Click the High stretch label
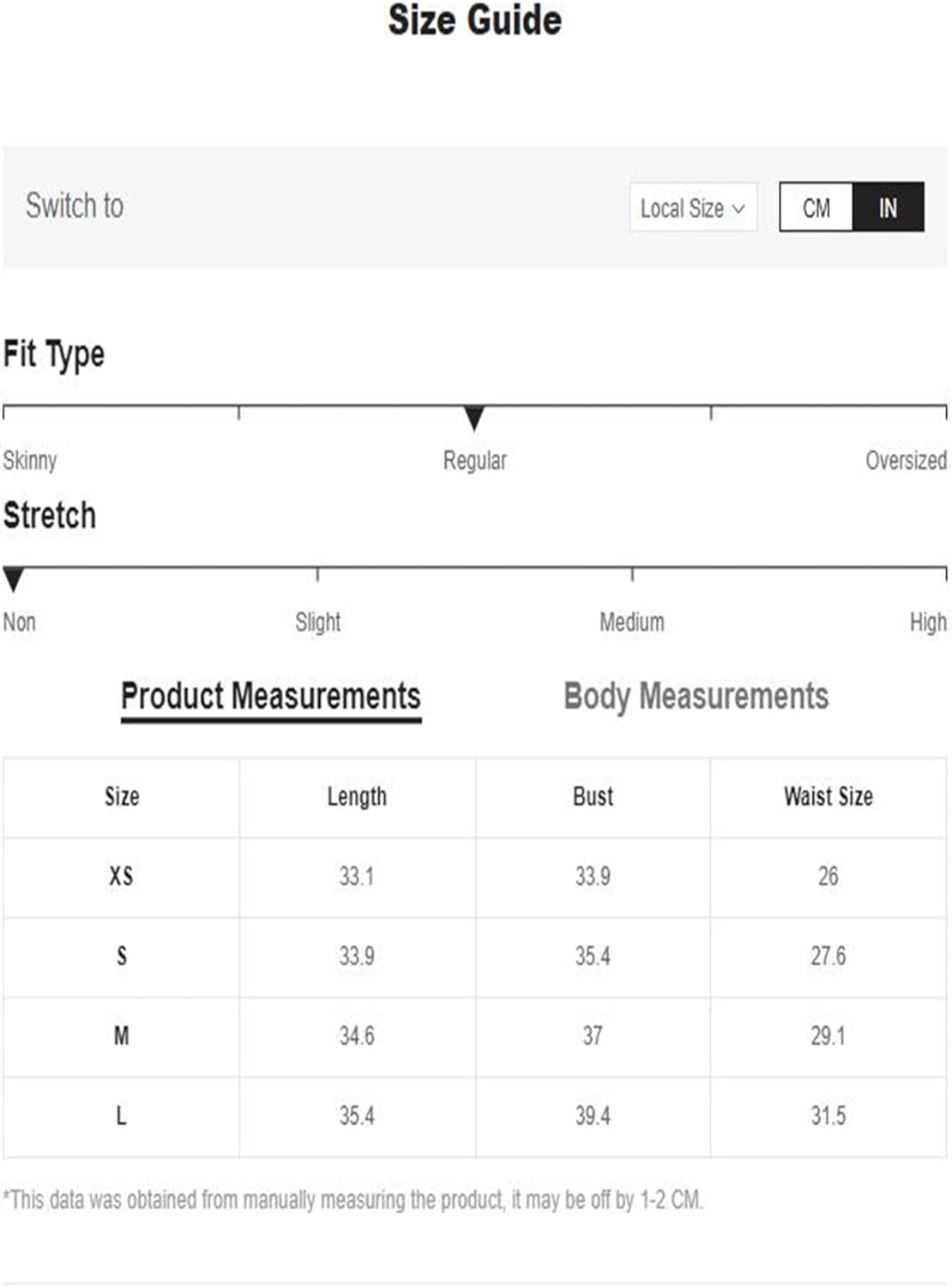This screenshot has width=952, height=1287. click(x=928, y=622)
